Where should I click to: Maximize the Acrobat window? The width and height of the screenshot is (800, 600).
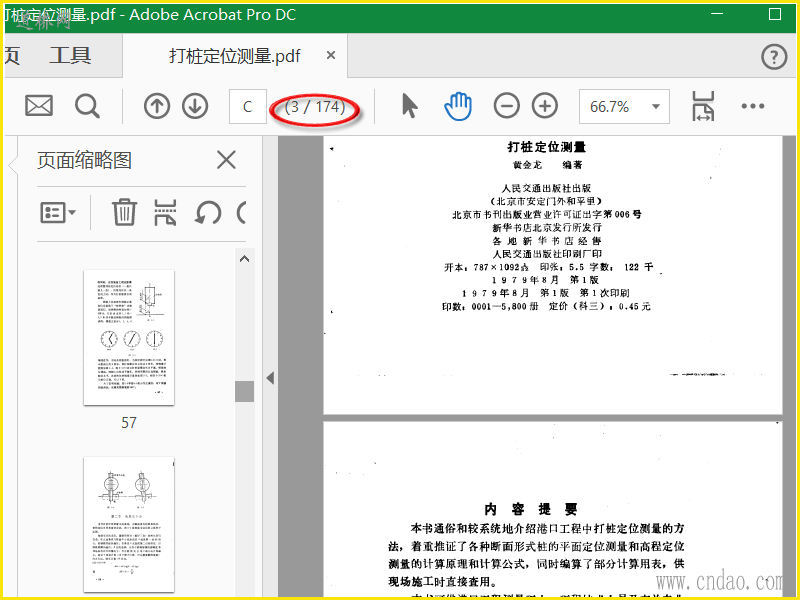pos(774,14)
